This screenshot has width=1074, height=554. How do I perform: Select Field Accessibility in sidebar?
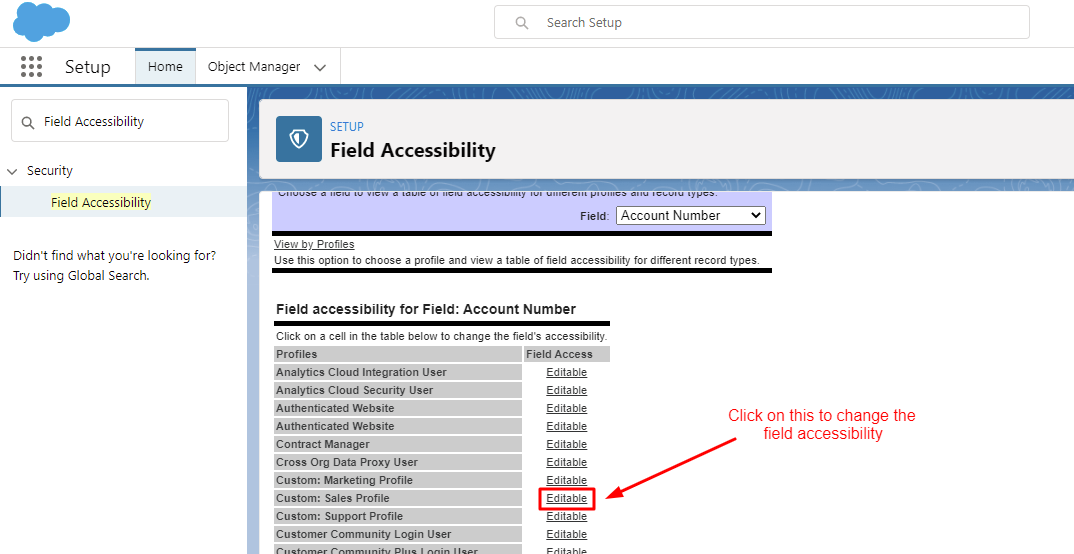click(101, 202)
